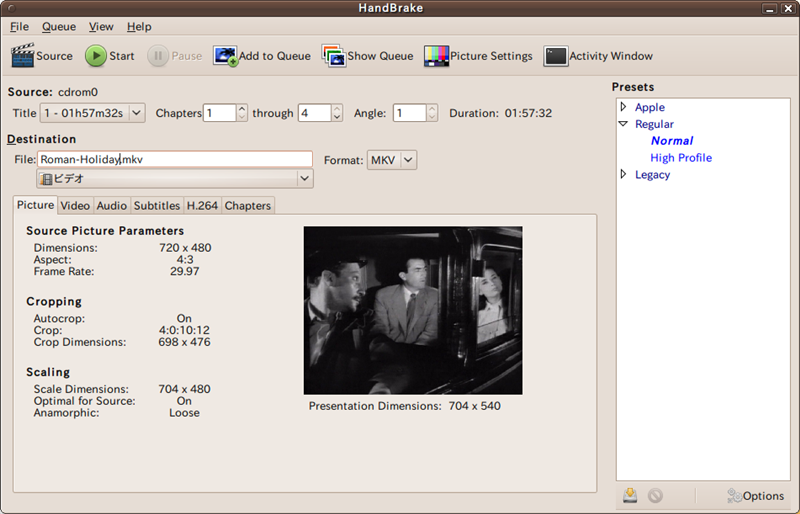The height and width of the screenshot is (514, 800).
Task: Click the Apple preset category label
Action: (649, 107)
